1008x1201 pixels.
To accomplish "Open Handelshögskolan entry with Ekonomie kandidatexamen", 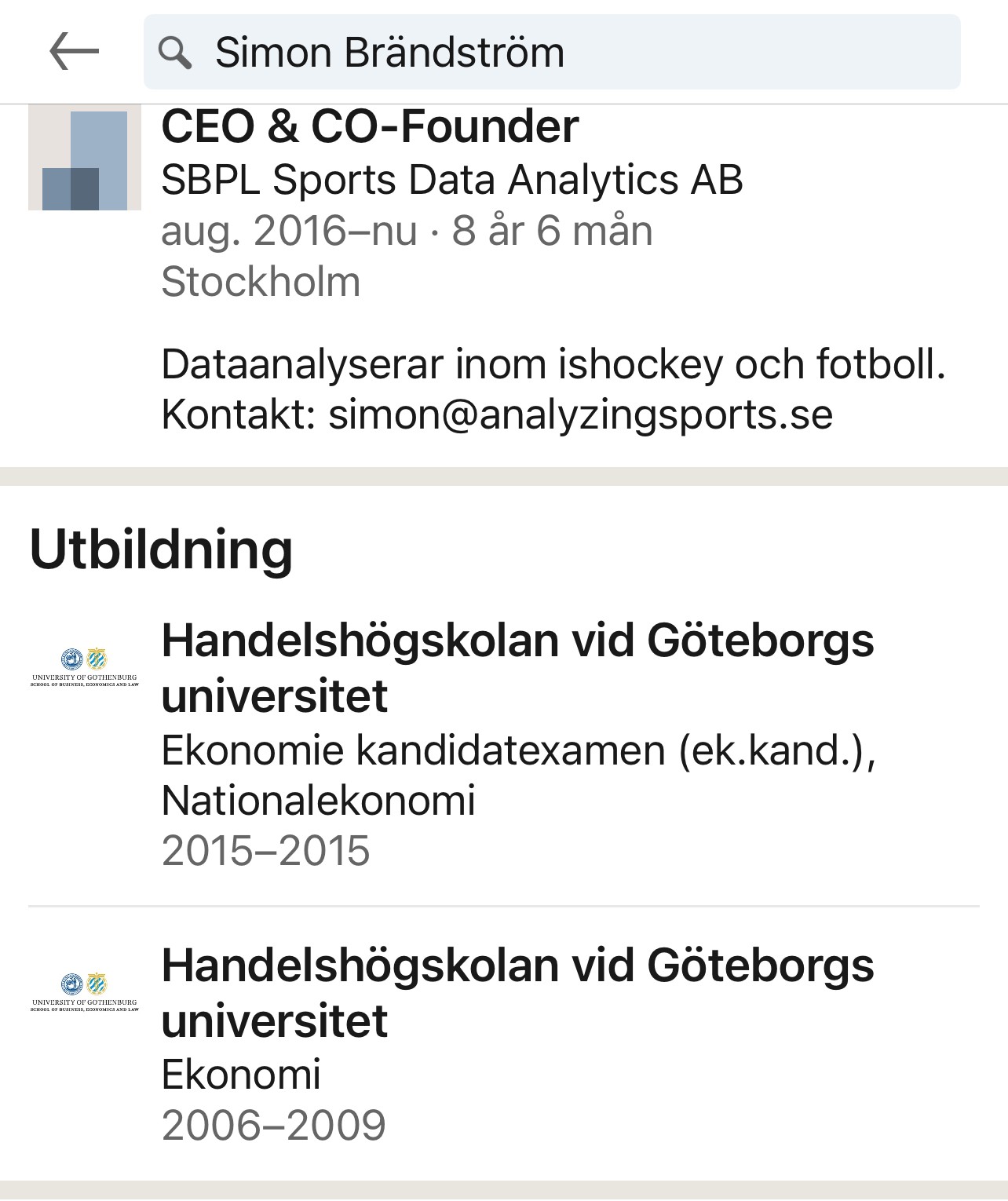I will pyautogui.click(x=517, y=667).
